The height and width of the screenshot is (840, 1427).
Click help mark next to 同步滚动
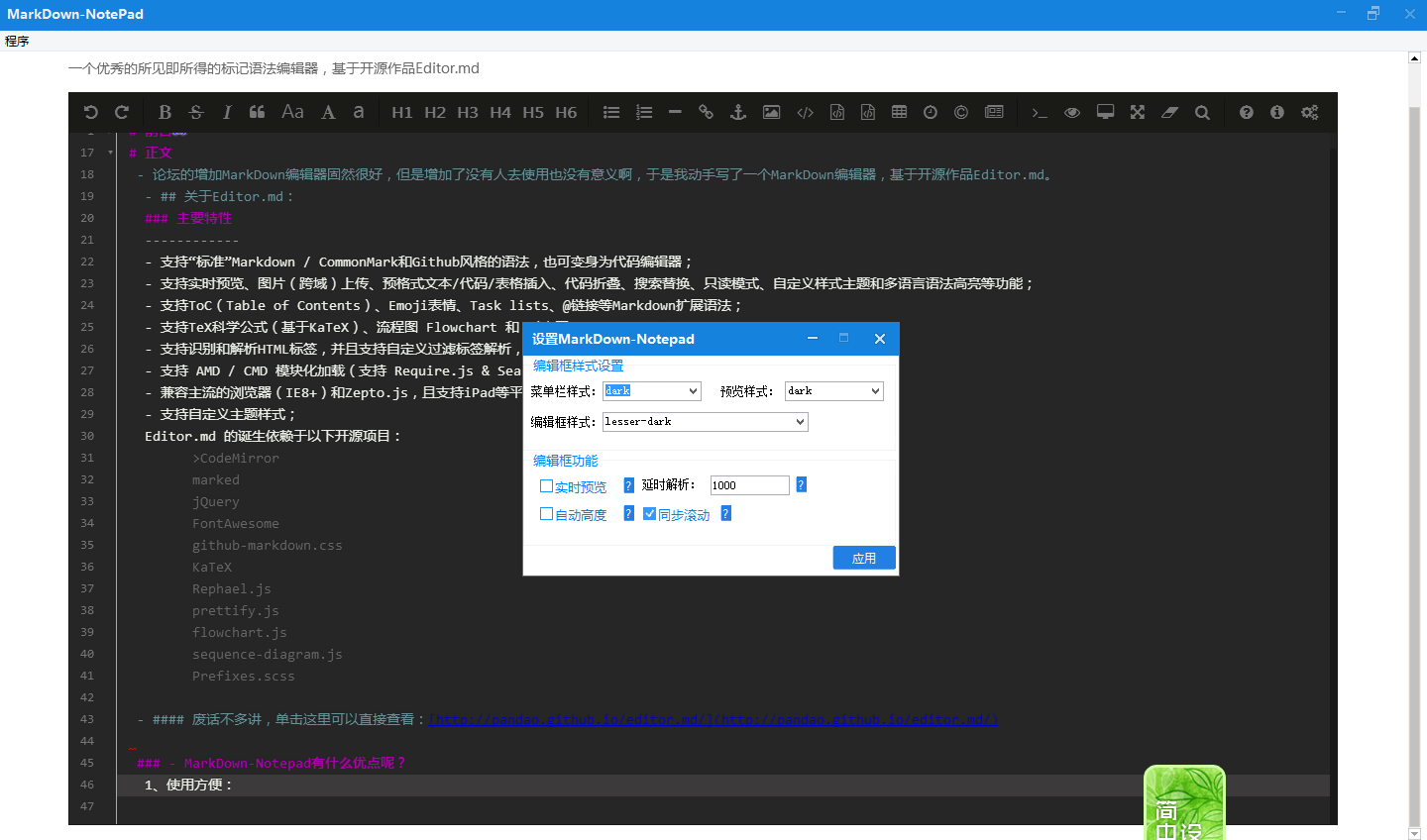point(726,513)
